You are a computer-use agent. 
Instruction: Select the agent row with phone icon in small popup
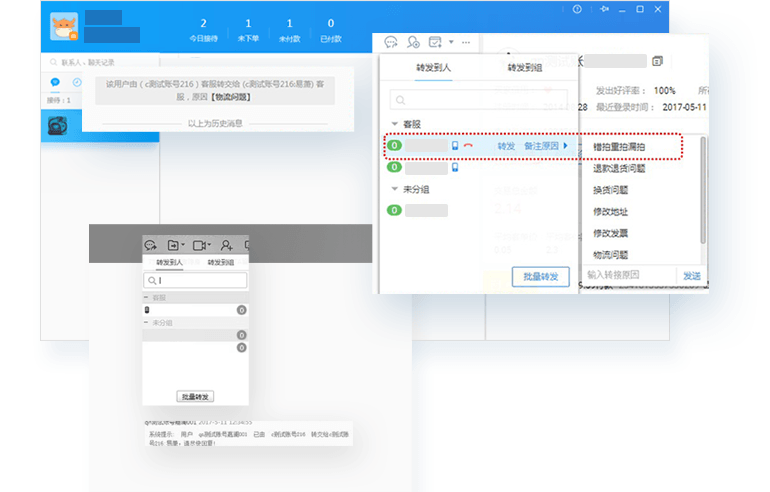click(x=195, y=310)
